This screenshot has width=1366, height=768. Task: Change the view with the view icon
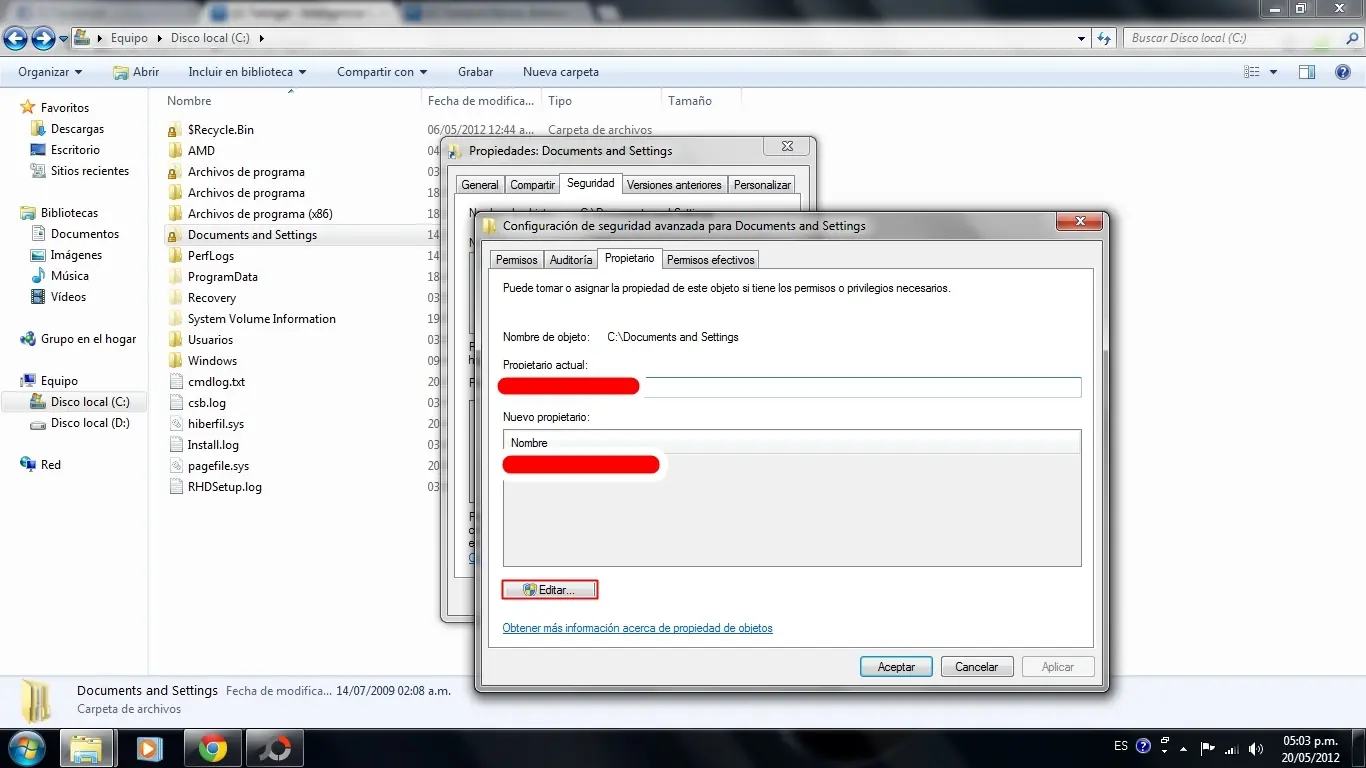click(x=1251, y=72)
